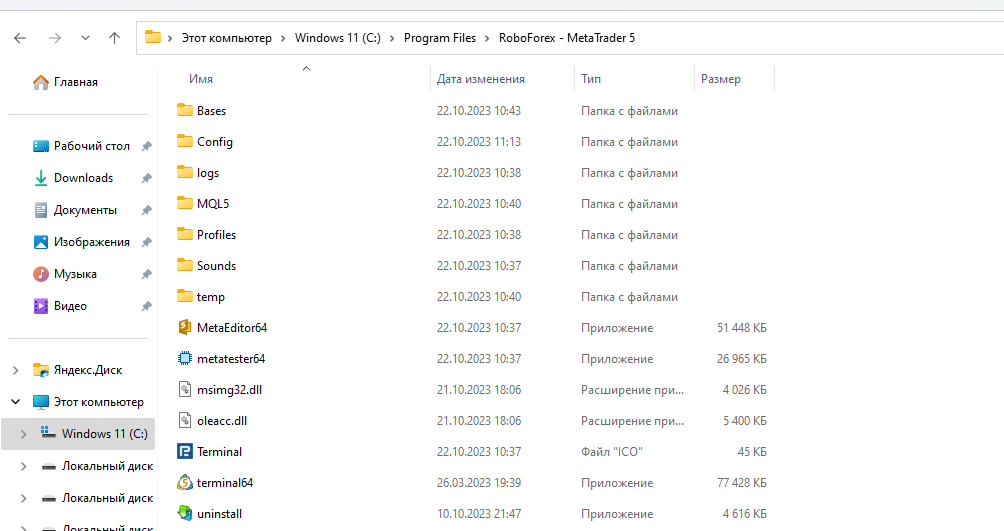Click the 'MQL5' folder icon

tap(184, 203)
